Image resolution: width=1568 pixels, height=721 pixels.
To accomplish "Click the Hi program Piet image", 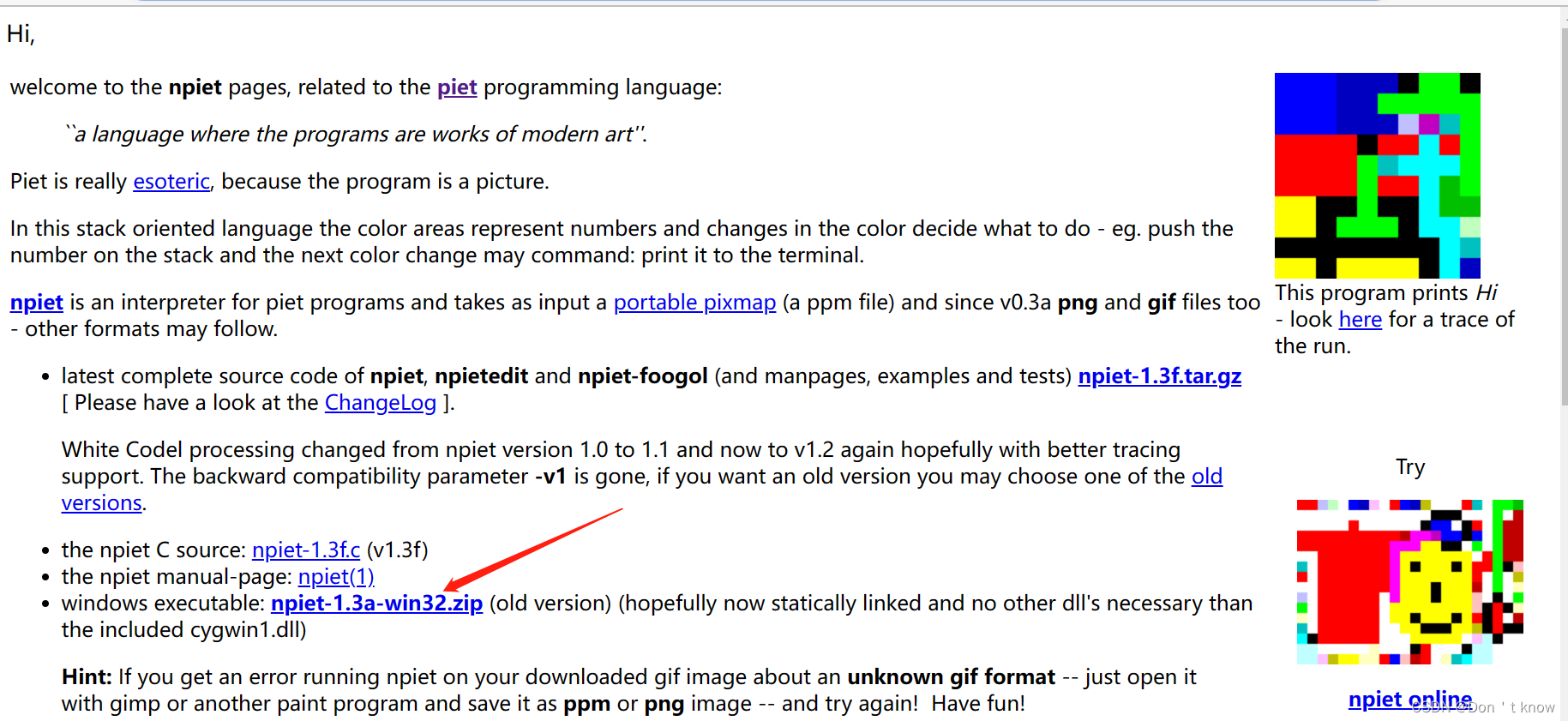I will 1377,176.
